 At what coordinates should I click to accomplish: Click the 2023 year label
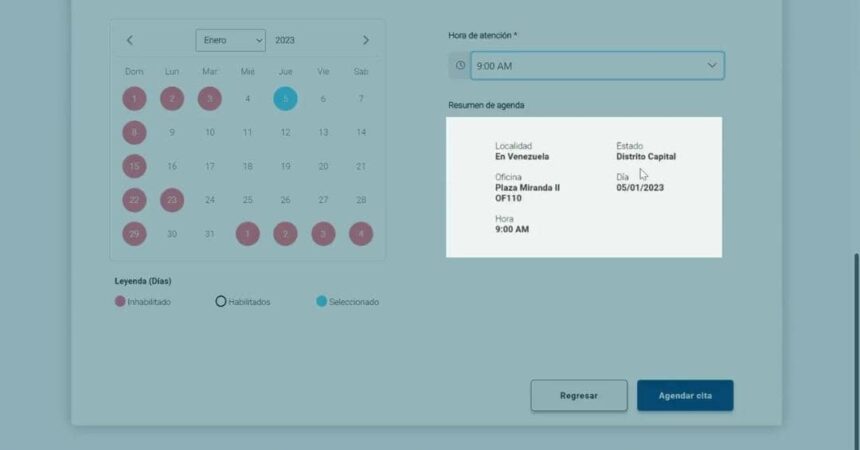coord(284,40)
